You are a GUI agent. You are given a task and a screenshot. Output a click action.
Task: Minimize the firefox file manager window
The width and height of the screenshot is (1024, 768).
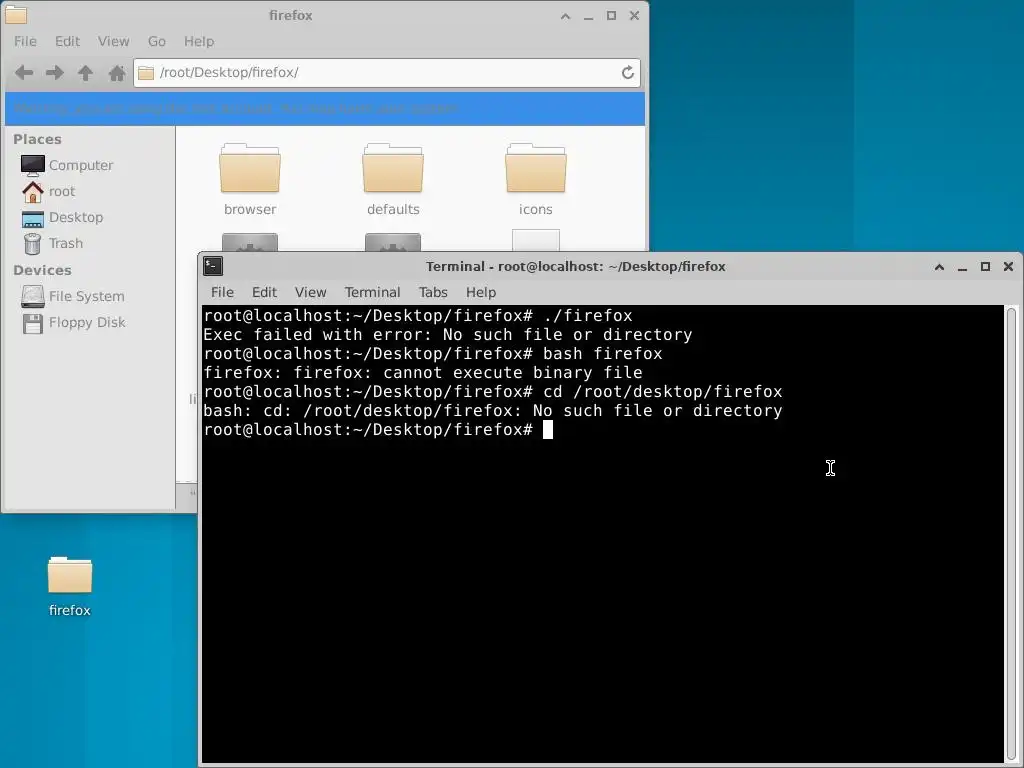click(x=588, y=16)
